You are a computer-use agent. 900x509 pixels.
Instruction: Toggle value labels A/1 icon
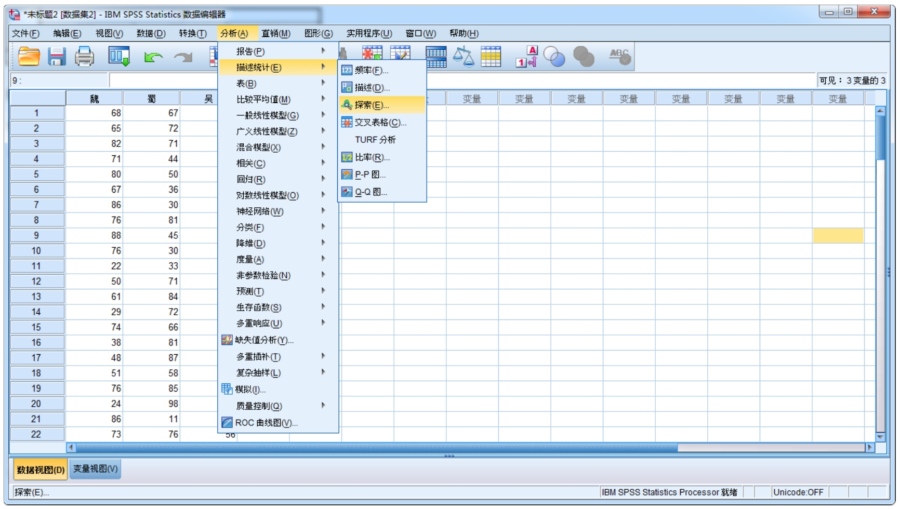pyautogui.click(x=526, y=56)
